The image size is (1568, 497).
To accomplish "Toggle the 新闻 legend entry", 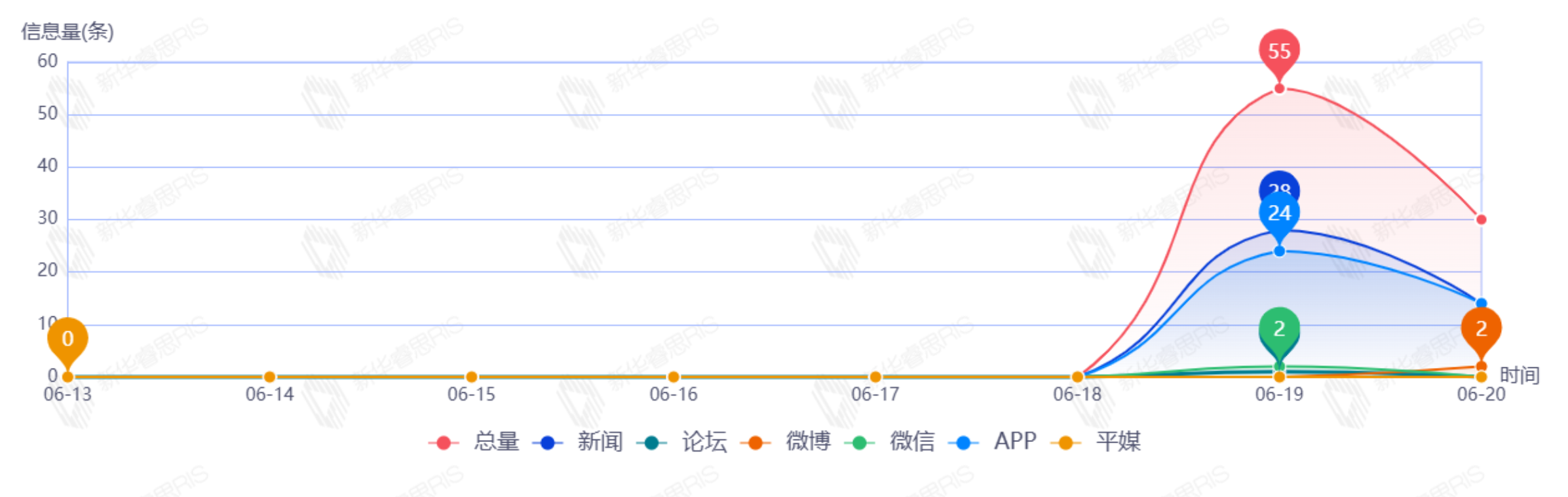I will point(578,442).
